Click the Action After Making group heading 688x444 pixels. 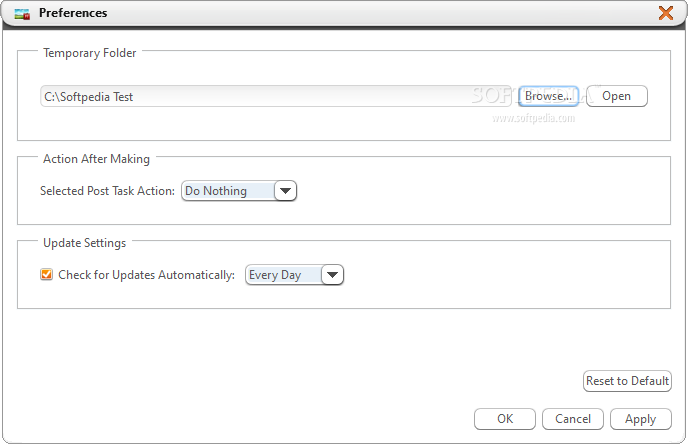point(96,159)
